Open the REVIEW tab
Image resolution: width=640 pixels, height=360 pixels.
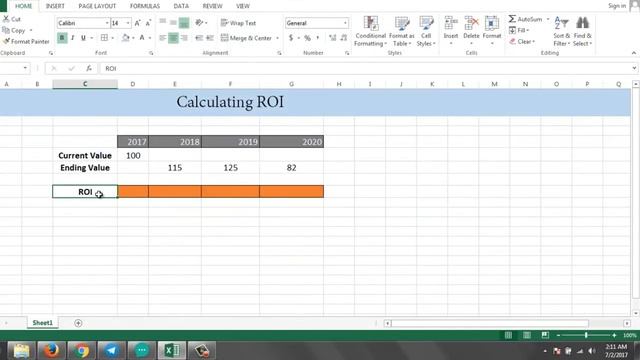[213, 6]
